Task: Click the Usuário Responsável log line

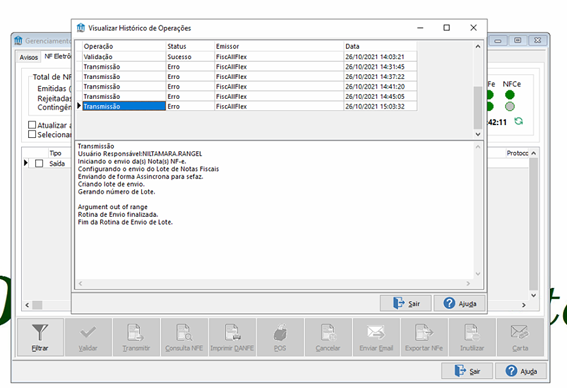Action: tap(140, 154)
